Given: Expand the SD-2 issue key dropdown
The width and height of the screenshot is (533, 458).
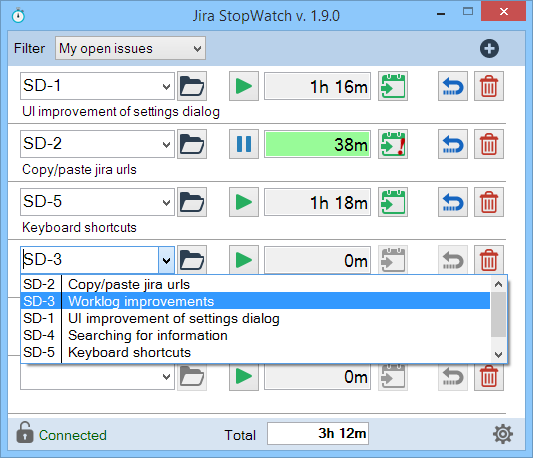Looking at the screenshot, I should click(x=166, y=145).
